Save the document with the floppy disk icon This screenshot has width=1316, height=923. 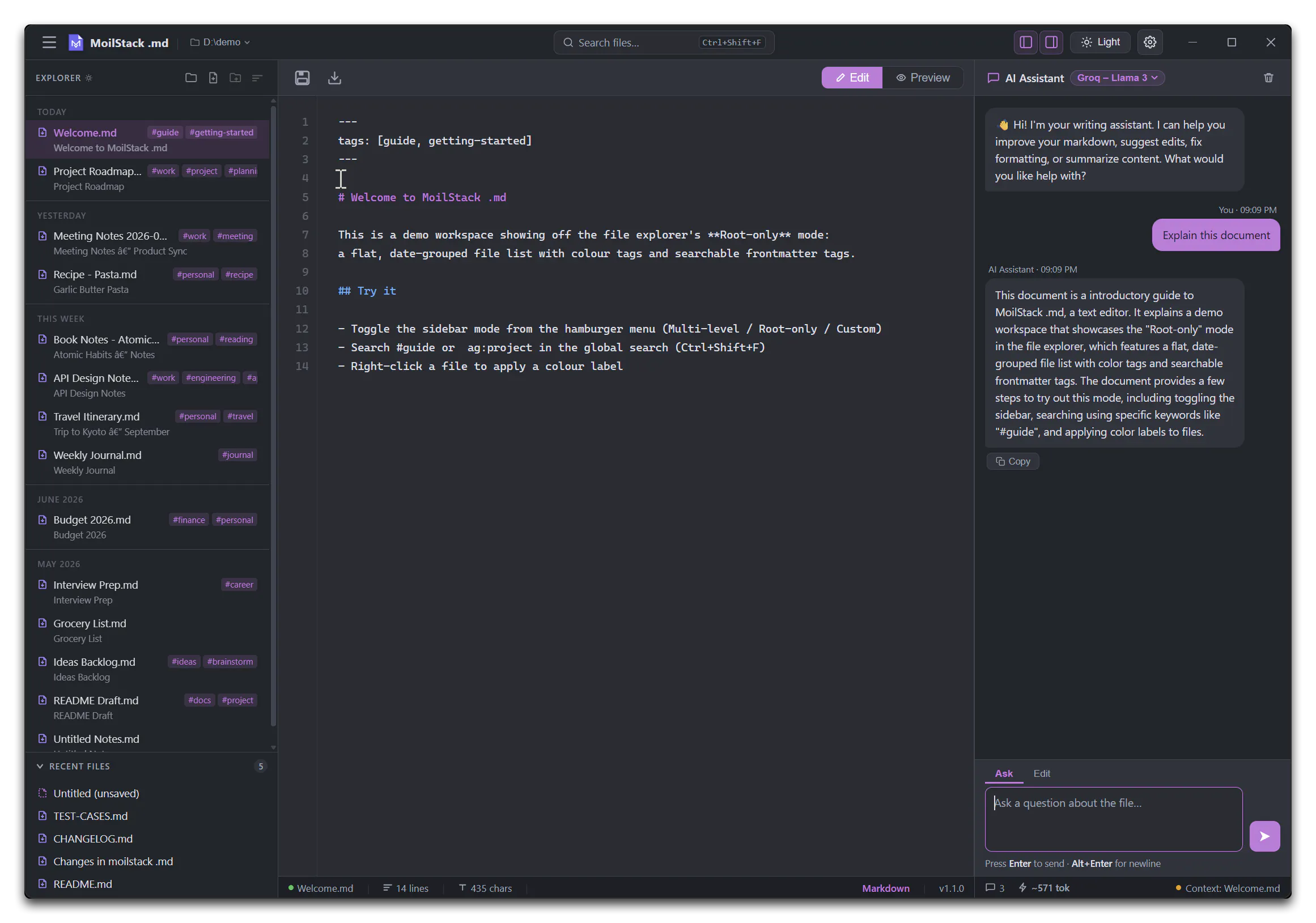point(302,78)
